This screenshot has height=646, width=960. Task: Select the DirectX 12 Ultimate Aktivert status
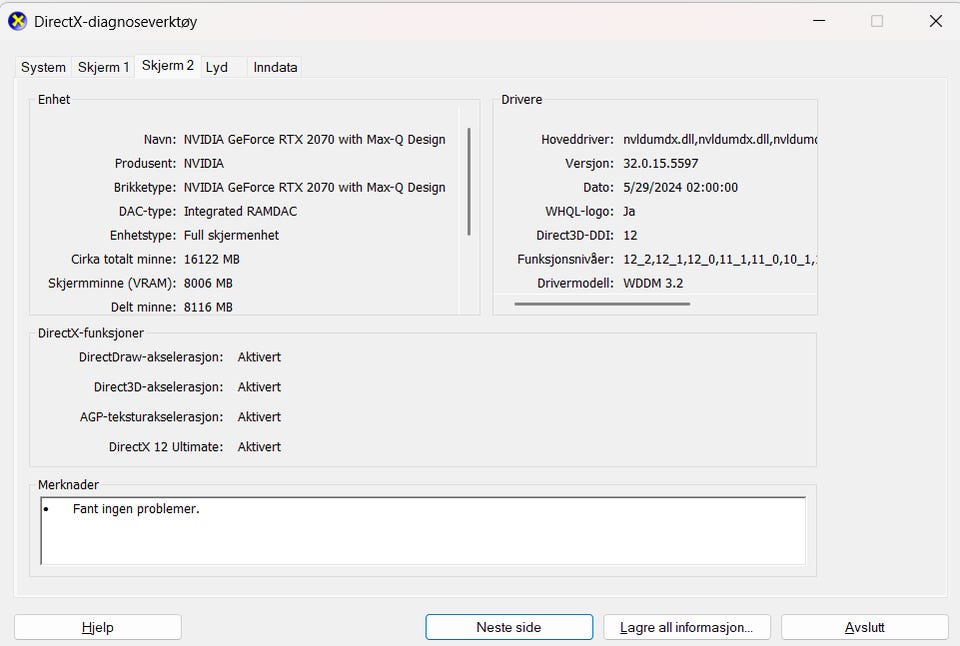259,447
